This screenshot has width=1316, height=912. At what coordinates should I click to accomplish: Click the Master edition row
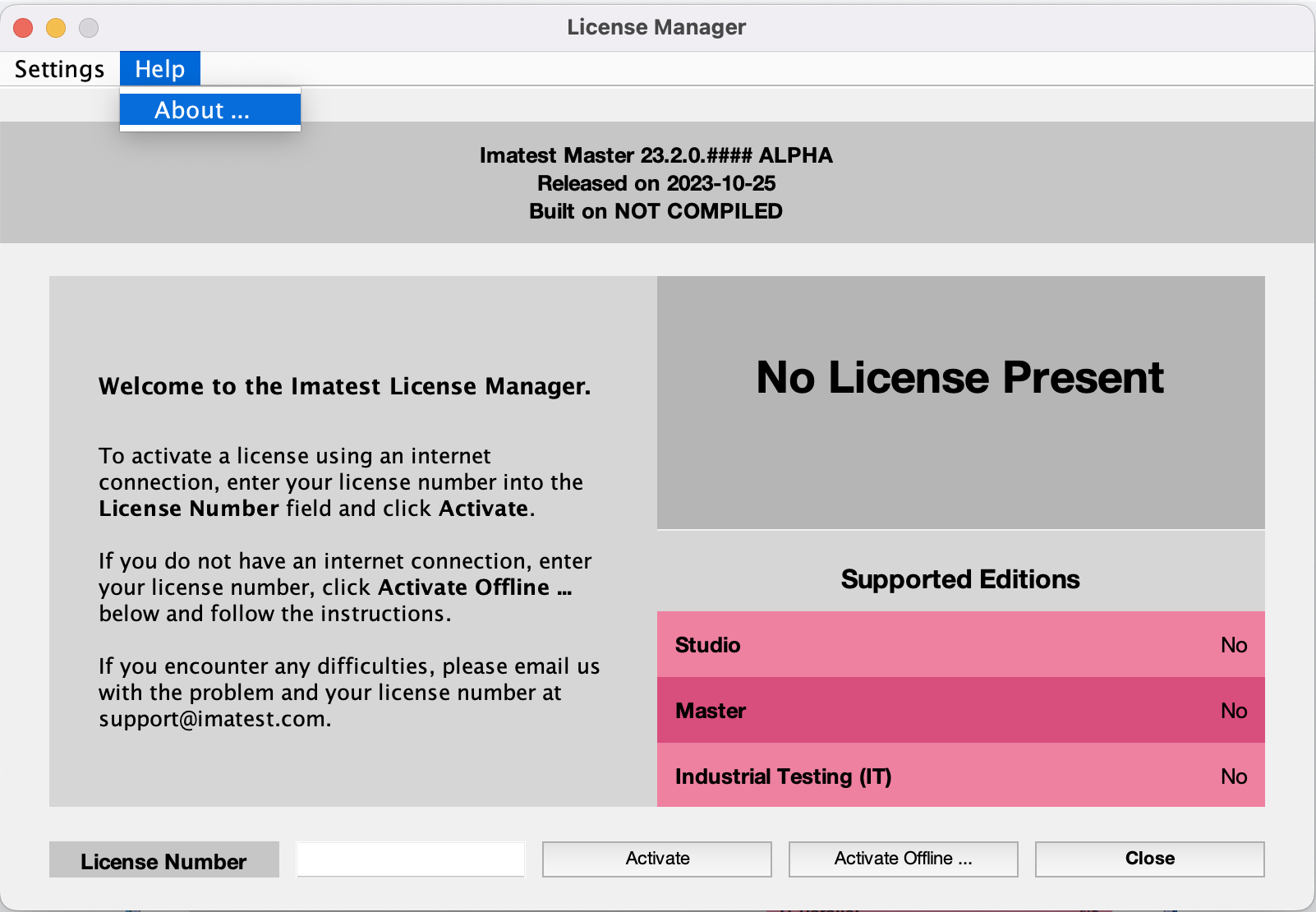961,710
